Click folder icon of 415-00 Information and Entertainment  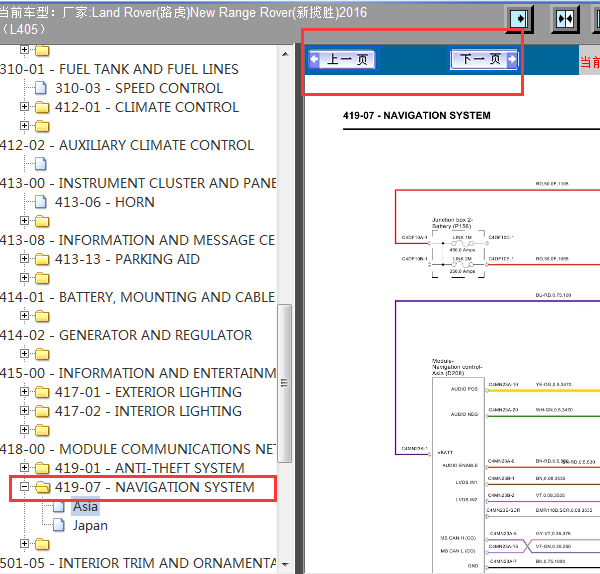42,354
